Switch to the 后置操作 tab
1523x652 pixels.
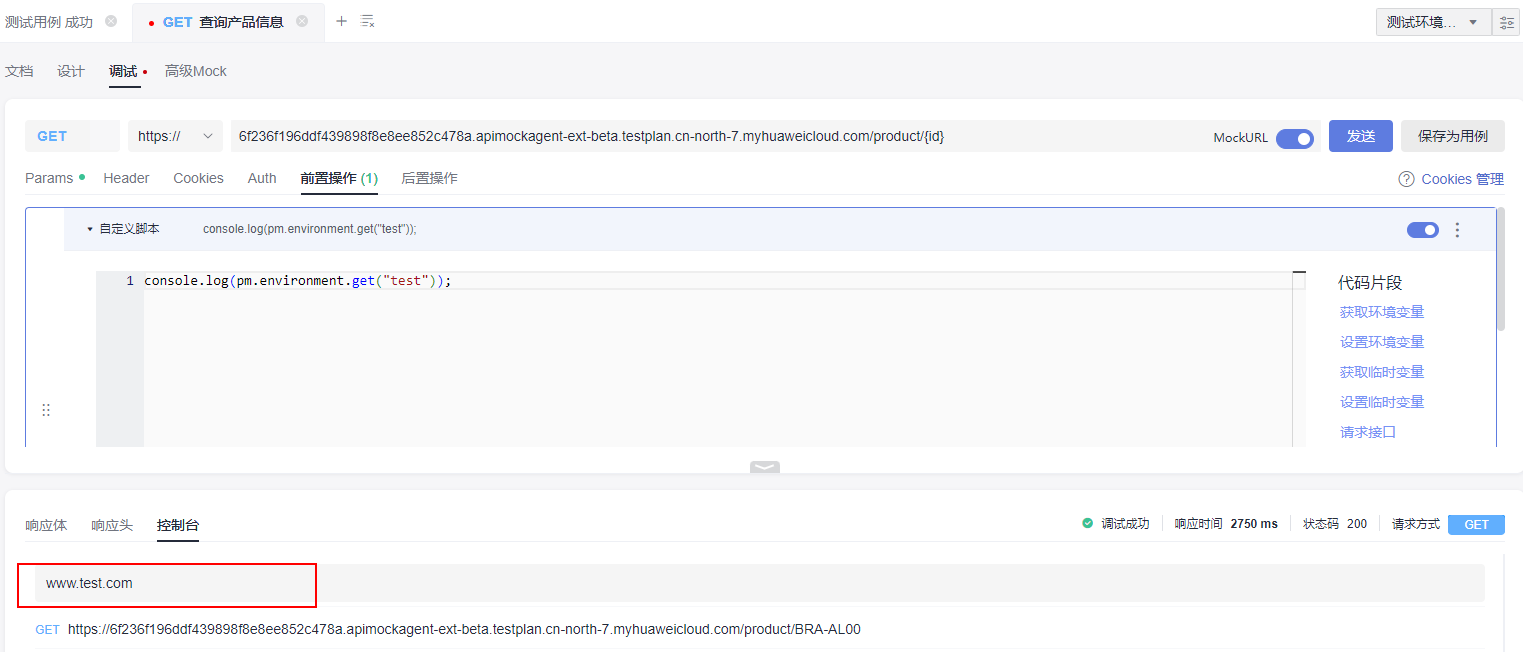(x=429, y=178)
